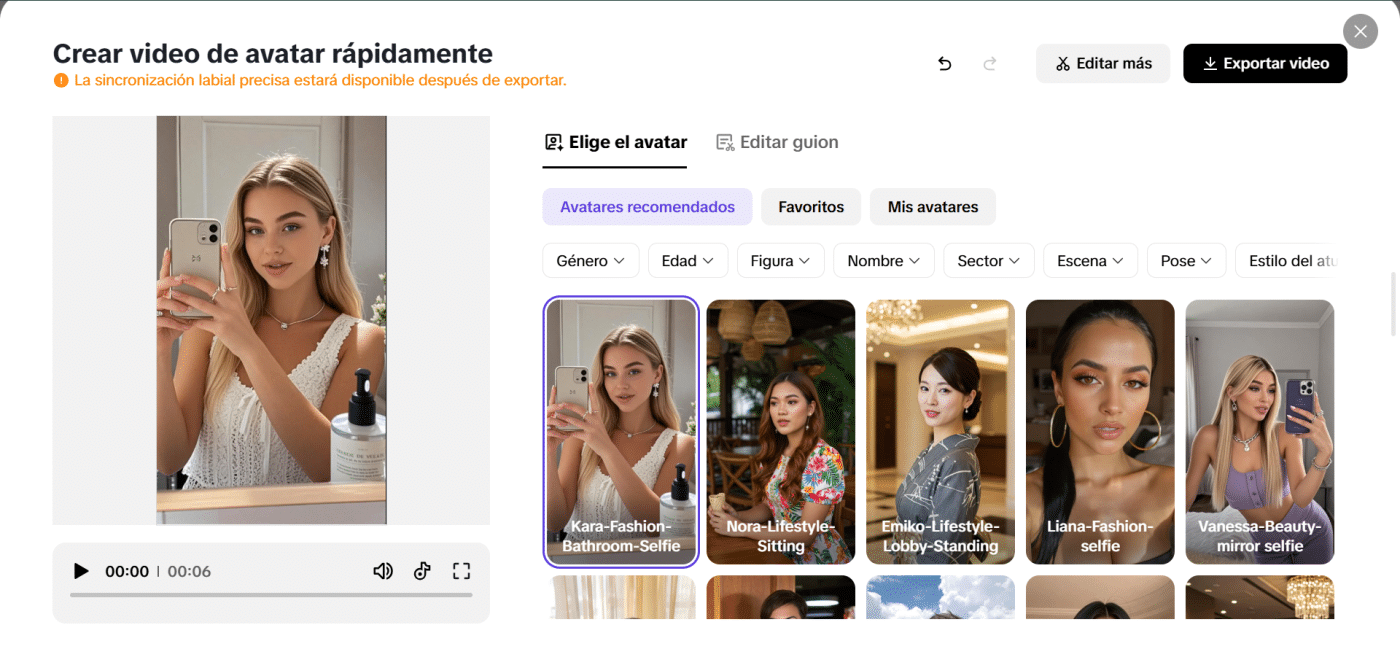
Task: Select the Mis avatares filter pill
Action: click(932, 207)
